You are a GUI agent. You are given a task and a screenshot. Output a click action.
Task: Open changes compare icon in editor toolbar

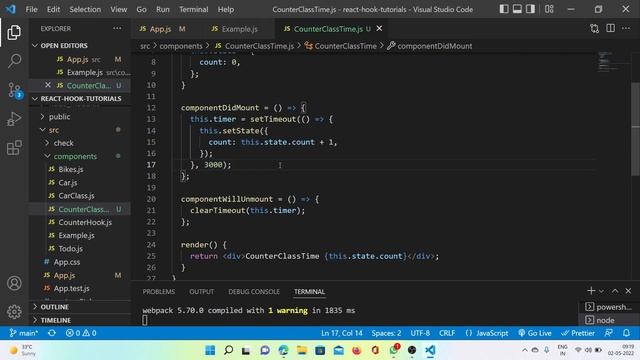coord(595,29)
